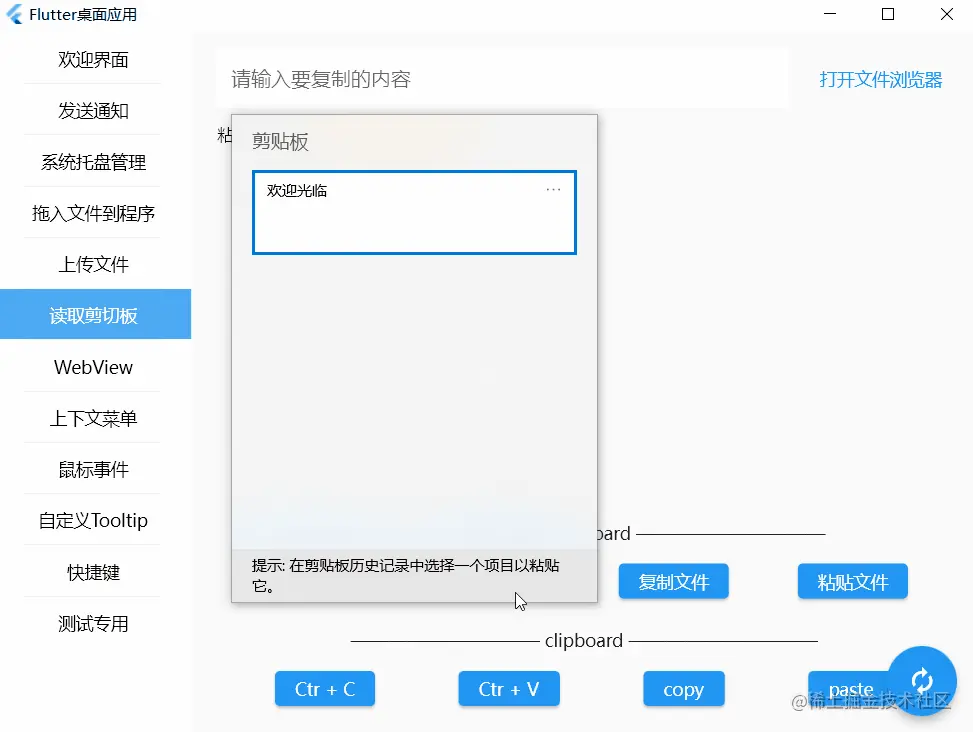Click the 剪贴板 popup title
Image resolution: width=973 pixels, height=732 pixels.
click(x=280, y=141)
